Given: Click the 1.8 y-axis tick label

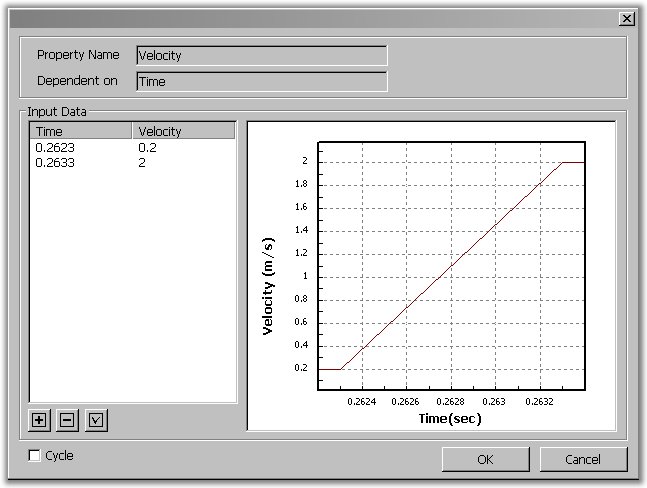Looking at the screenshot, I should click(301, 184).
